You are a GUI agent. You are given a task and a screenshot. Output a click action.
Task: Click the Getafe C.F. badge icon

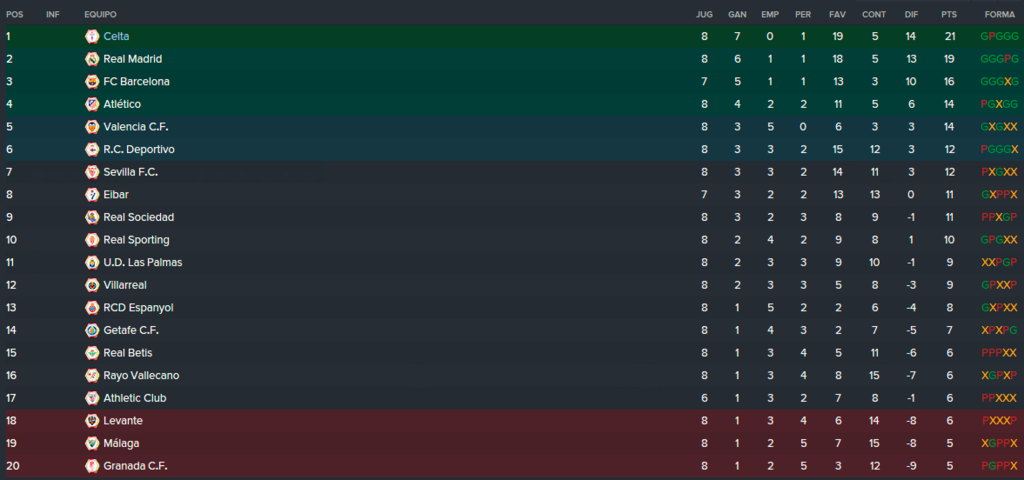(92, 330)
